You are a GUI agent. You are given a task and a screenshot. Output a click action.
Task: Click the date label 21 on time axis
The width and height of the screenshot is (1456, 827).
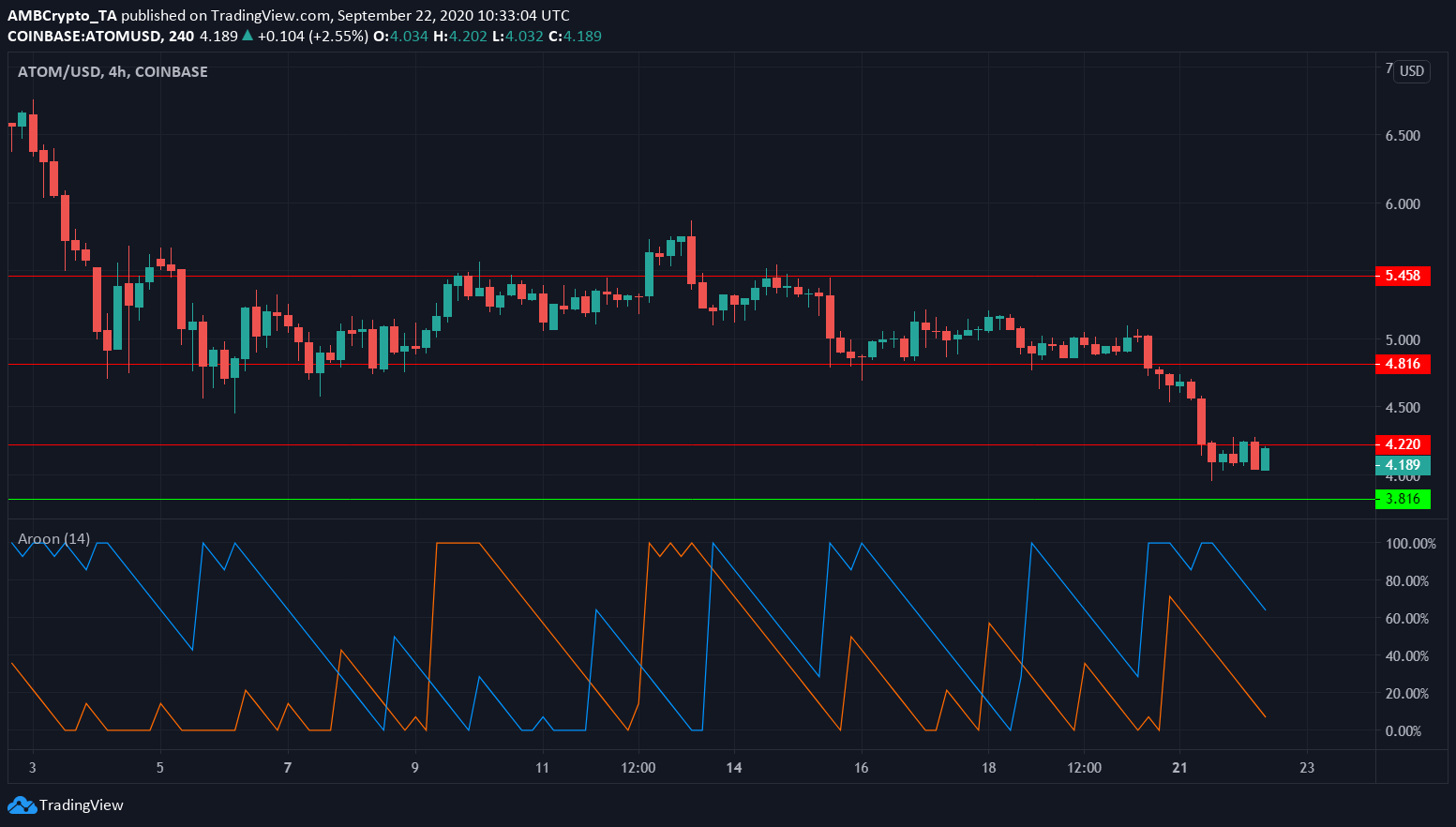coord(1179,767)
